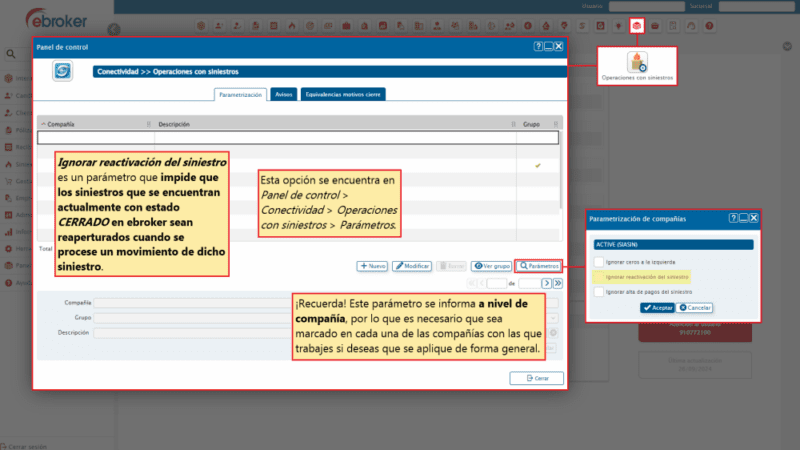Click help icon in Parametrización de compañías title bar
This screenshot has height=450, width=800.
[x=733, y=218]
